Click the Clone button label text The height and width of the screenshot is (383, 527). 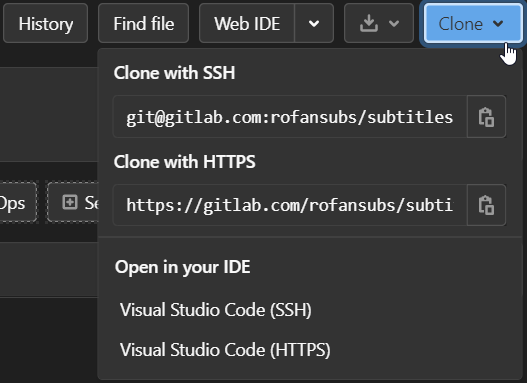[x=460, y=24]
